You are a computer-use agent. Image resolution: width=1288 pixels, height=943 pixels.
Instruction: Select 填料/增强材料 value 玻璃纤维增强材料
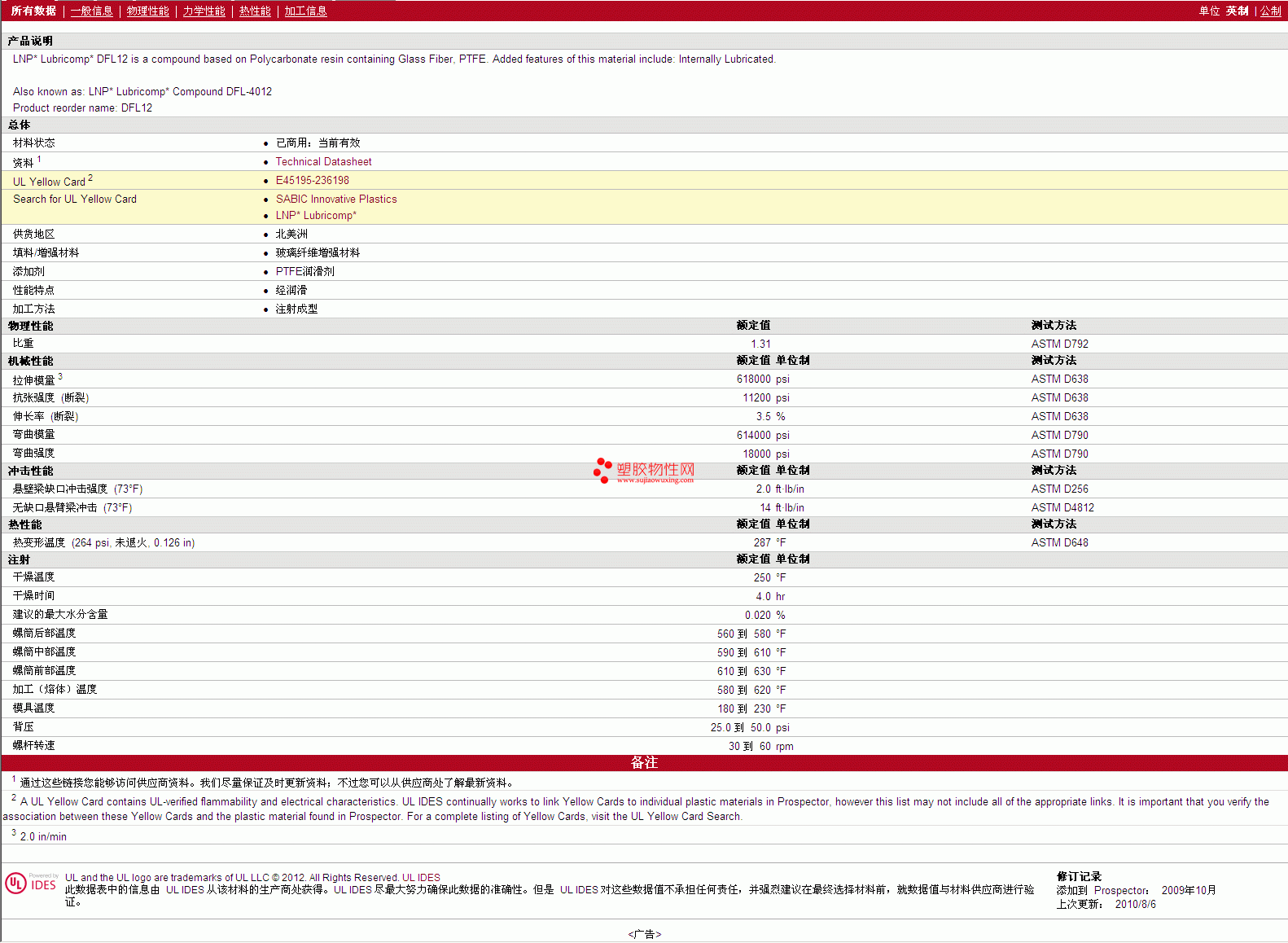[318, 252]
